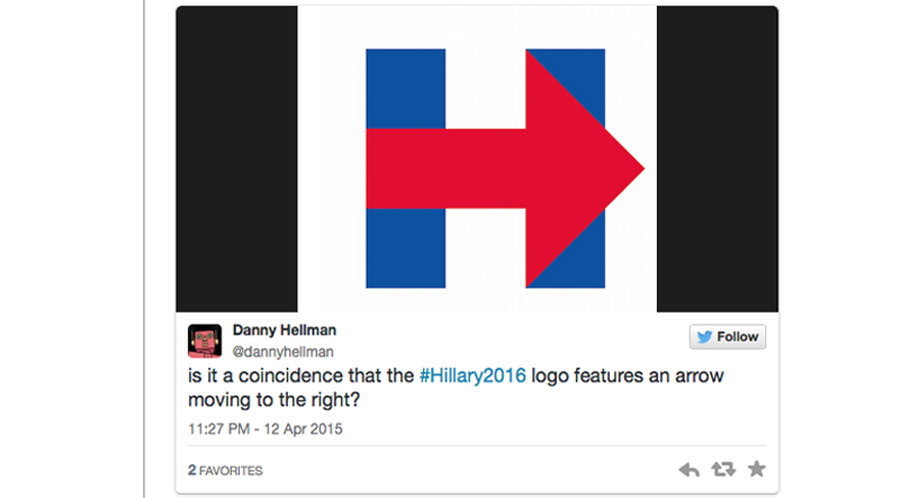Click the Twitter bird icon in Follow
The width and height of the screenshot is (900, 498).
(705, 337)
